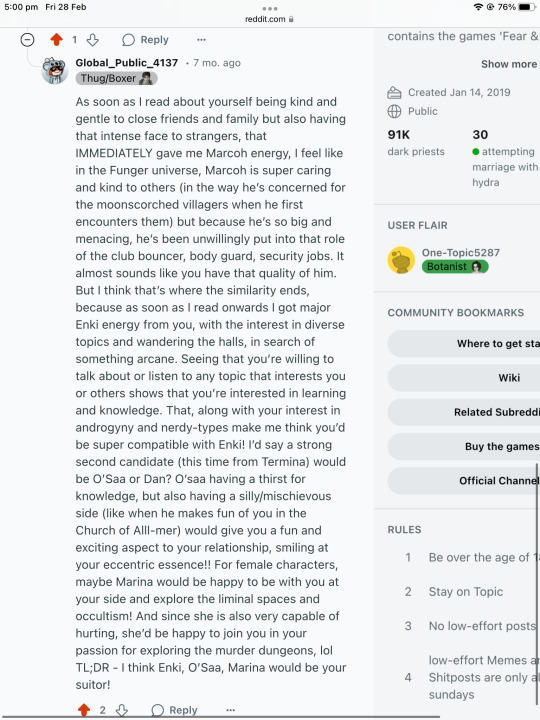Viewport: 540px width, 720px height.
Task: Click the downvote arrow on the bottom comment
Action: 122,710
